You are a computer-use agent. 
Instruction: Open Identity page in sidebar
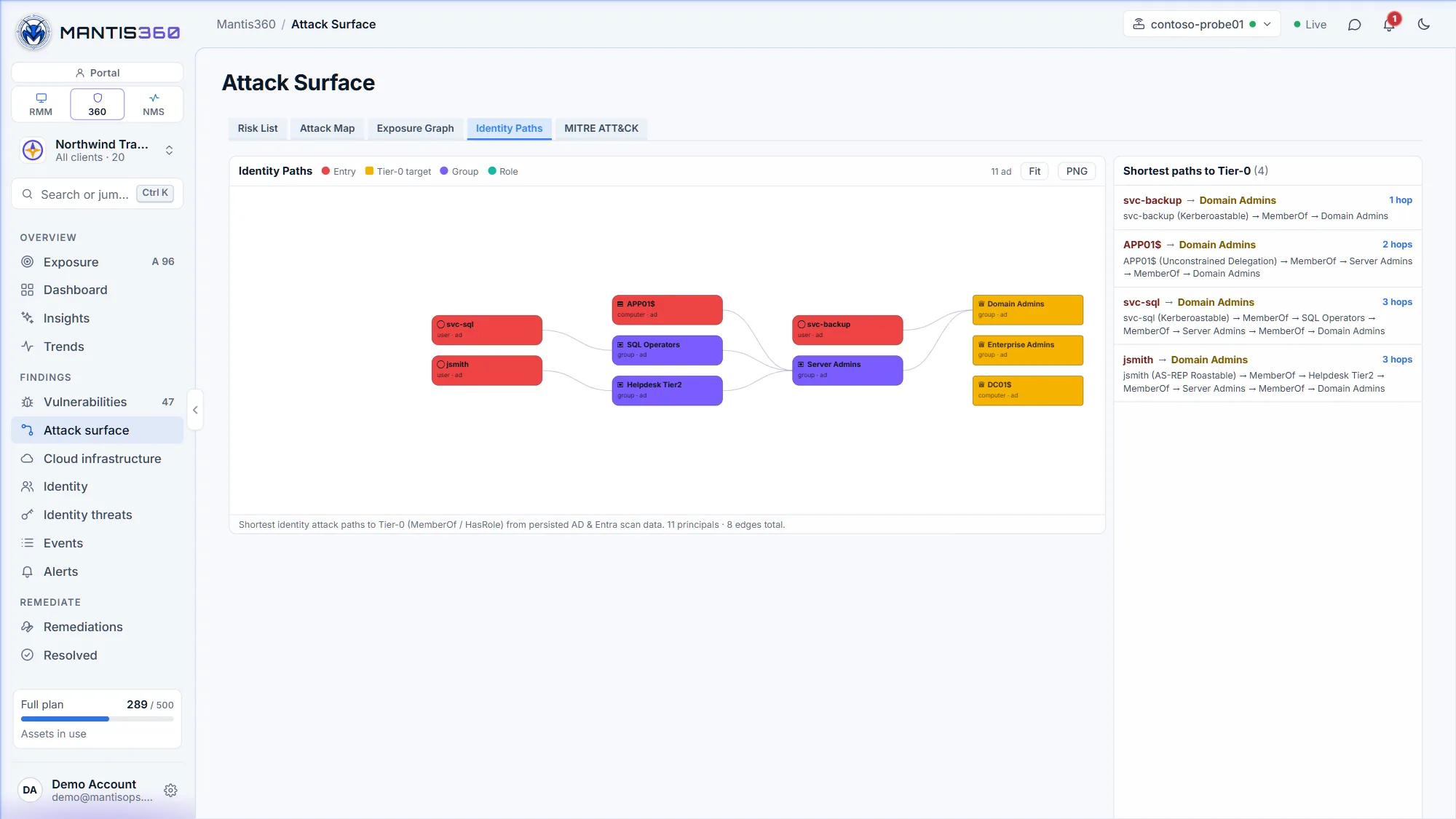98,487
